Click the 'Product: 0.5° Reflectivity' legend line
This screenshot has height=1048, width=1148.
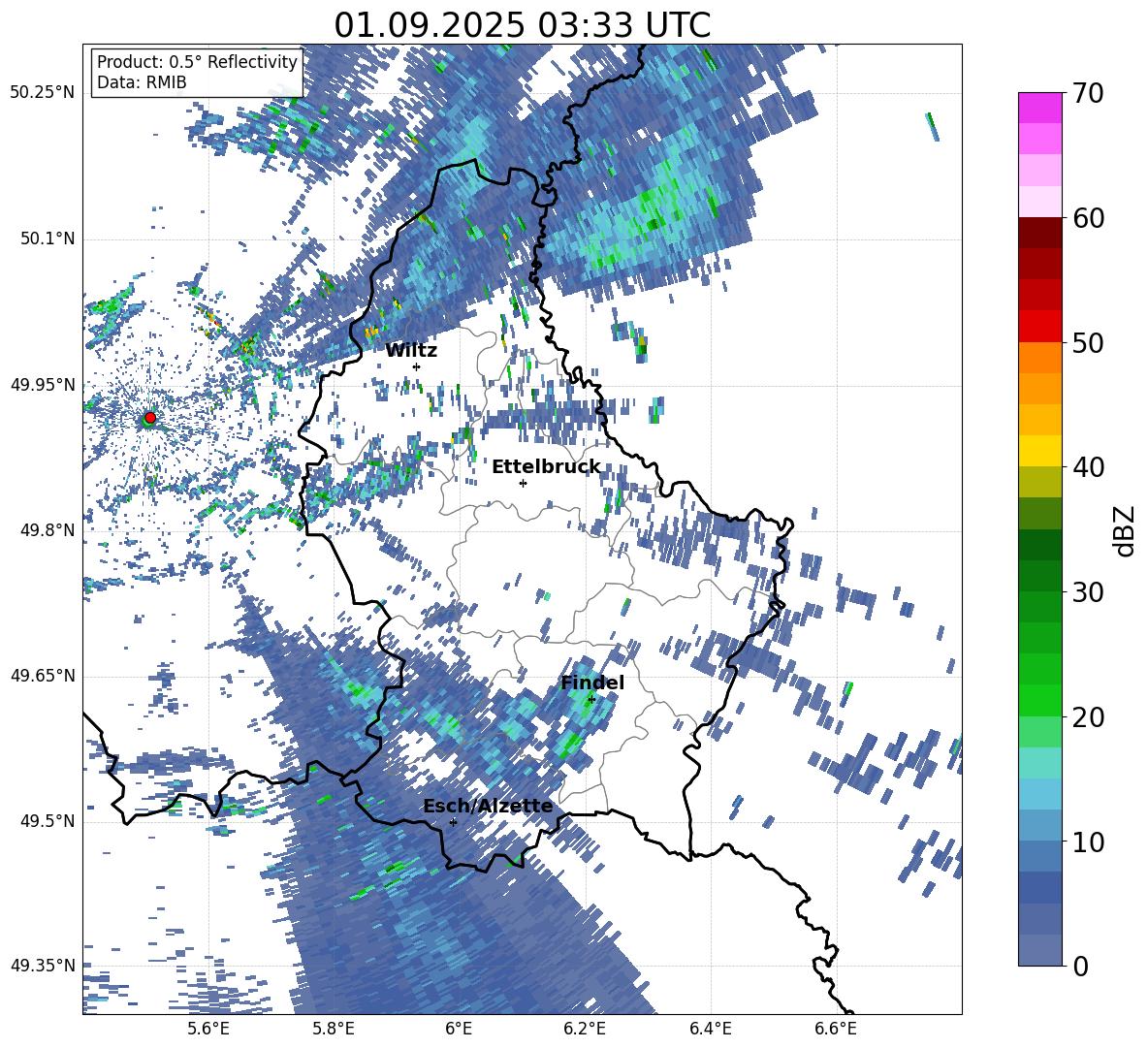(x=197, y=61)
